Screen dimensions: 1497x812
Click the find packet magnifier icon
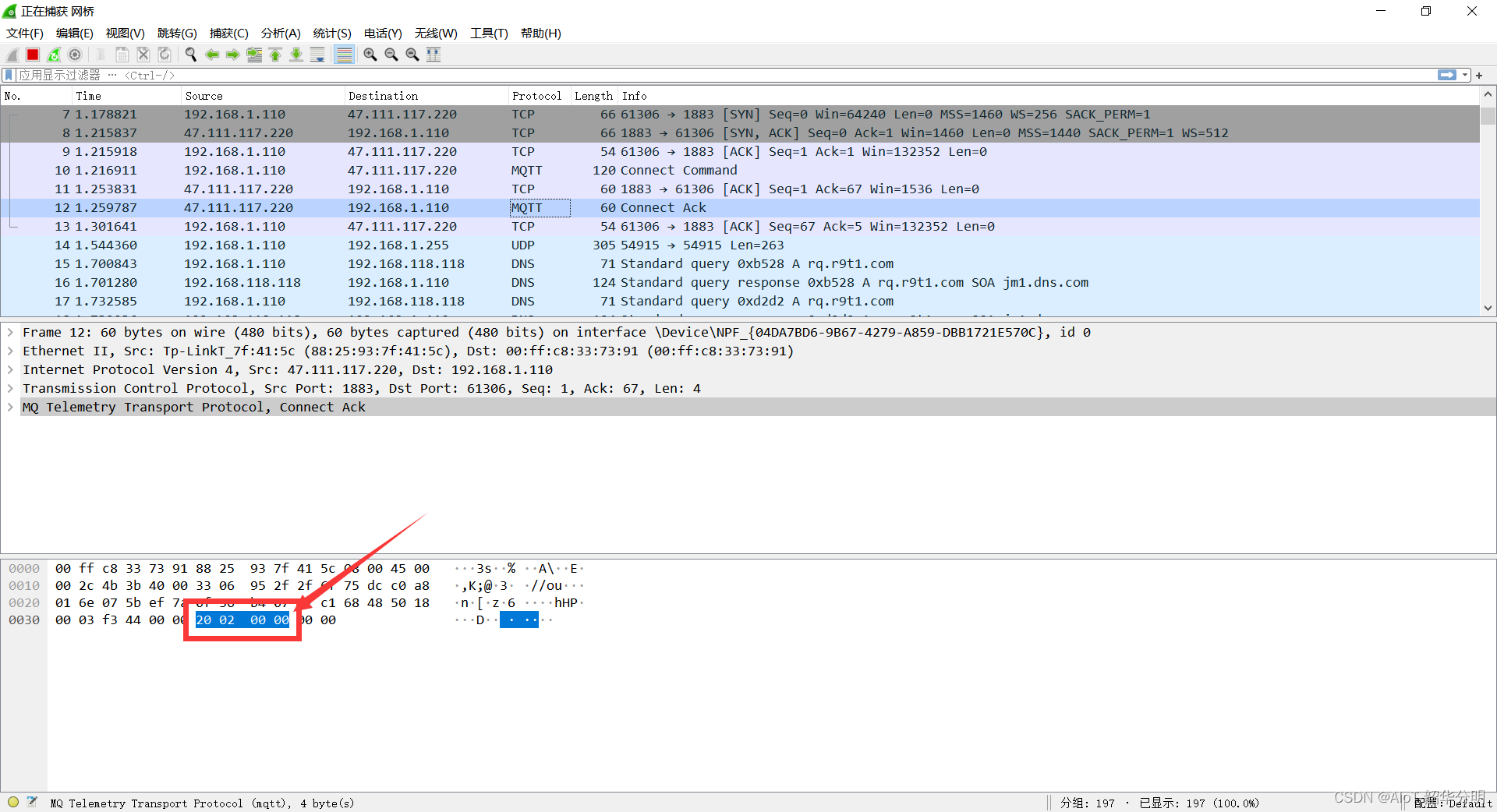[x=190, y=55]
